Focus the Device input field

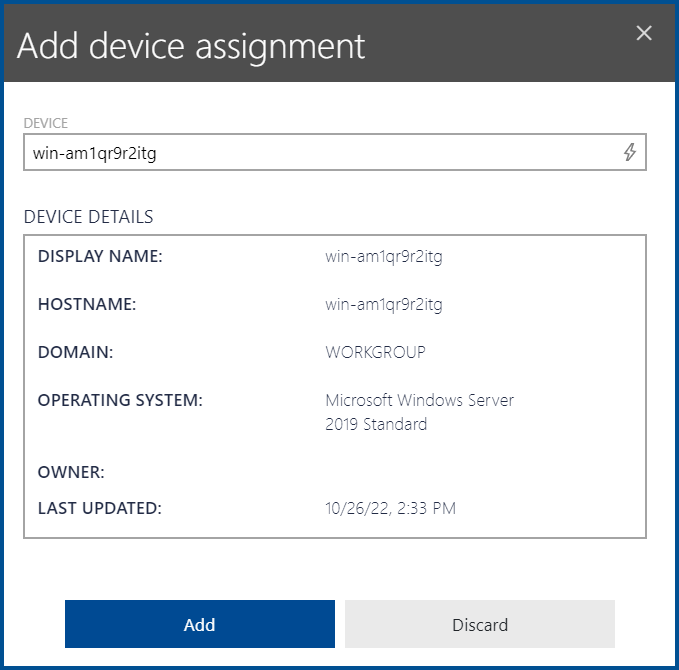tap(320, 153)
